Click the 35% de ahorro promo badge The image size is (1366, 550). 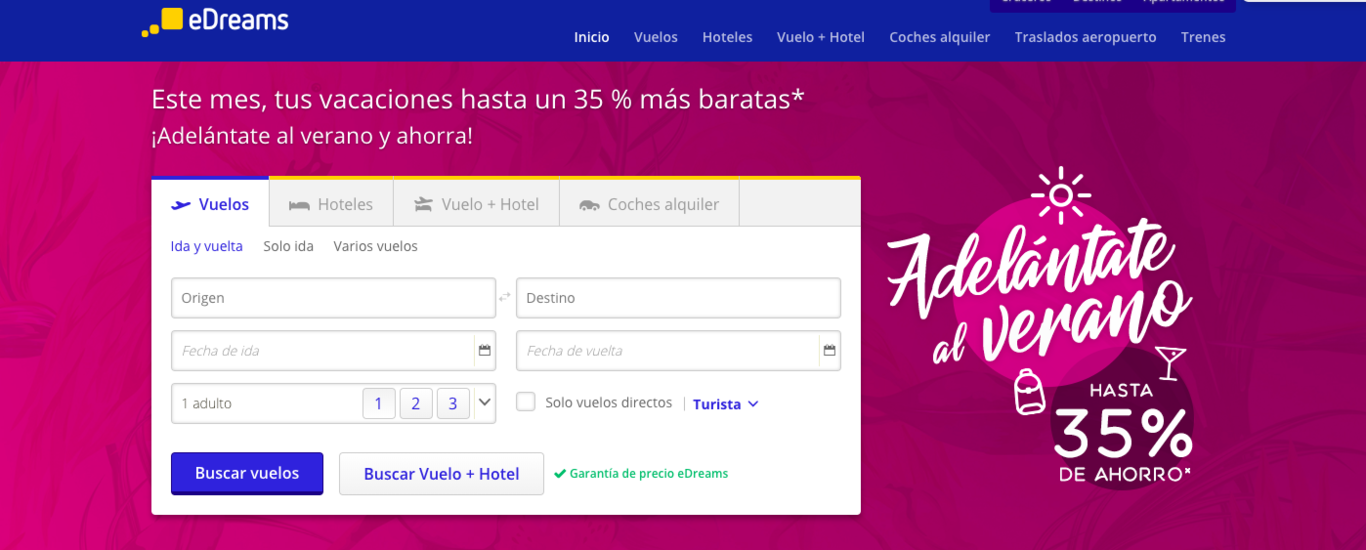[x=1123, y=431]
